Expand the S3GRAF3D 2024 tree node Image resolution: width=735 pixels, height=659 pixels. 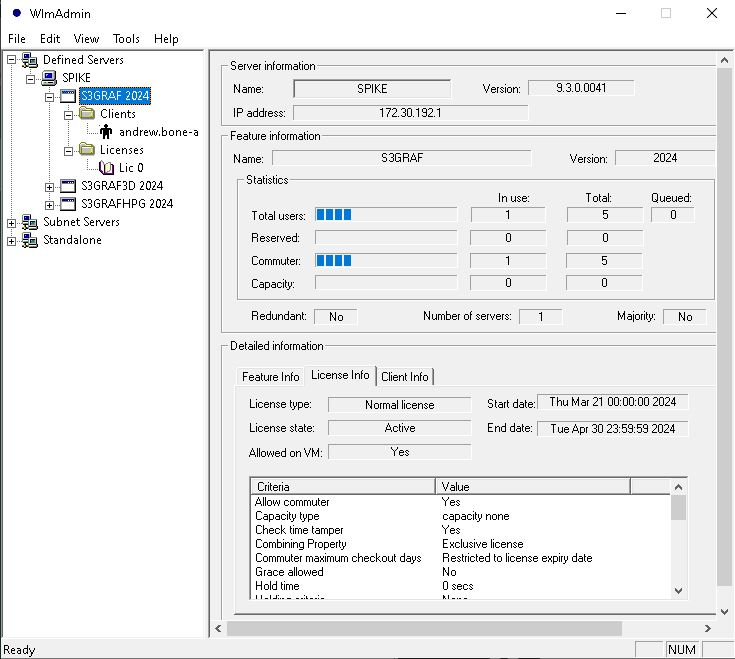tap(49, 187)
